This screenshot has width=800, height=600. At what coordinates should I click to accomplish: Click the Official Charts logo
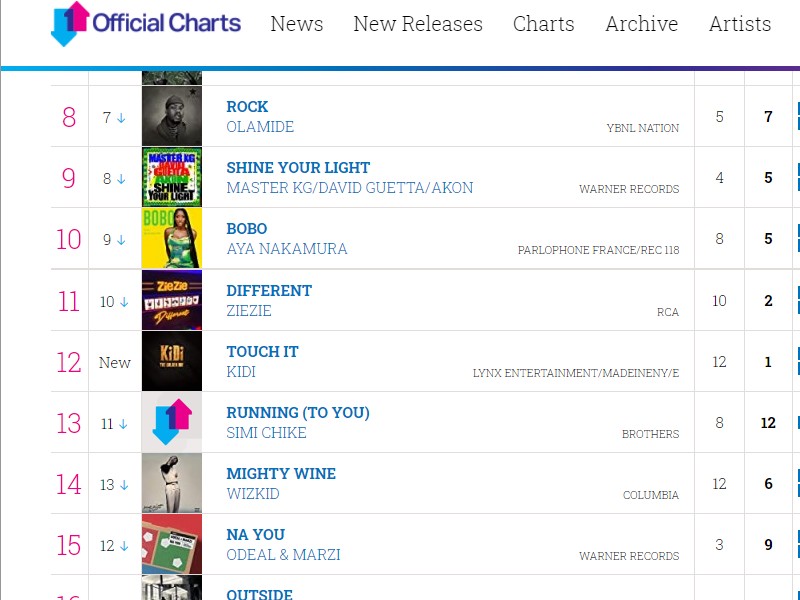pyautogui.click(x=146, y=23)
